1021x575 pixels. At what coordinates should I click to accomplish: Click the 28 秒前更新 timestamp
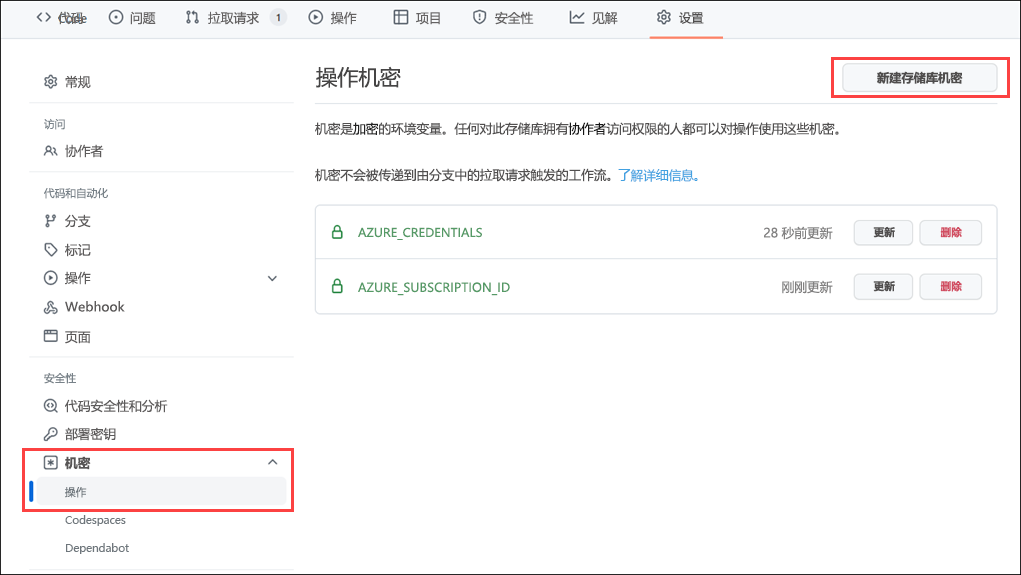click(798, 233)
